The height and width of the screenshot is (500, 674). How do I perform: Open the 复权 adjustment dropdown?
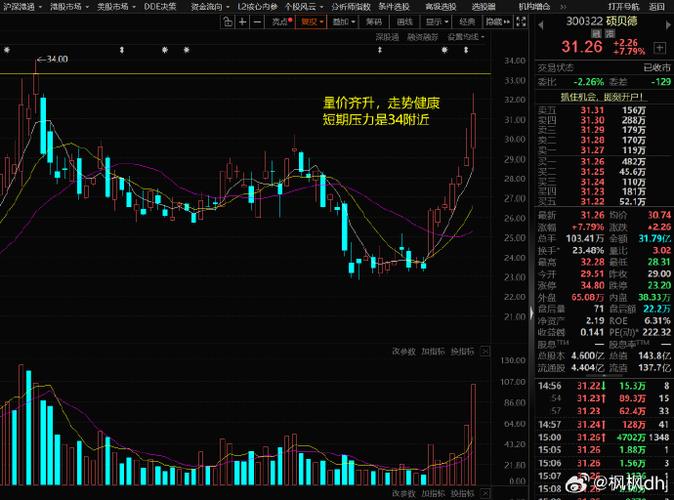point(312,21)
